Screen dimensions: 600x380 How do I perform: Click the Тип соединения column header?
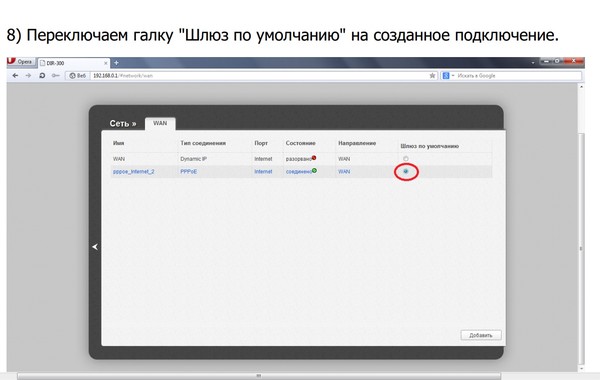point(203,143)
